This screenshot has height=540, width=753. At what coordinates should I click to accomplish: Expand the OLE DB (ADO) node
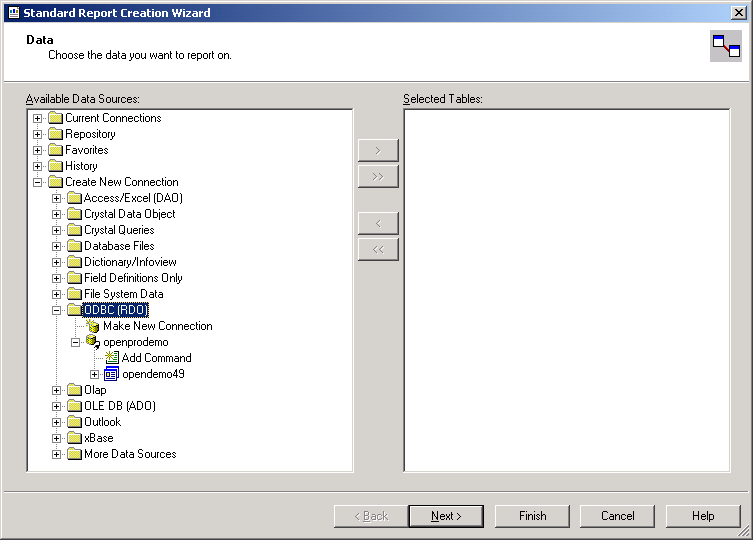[57, 406]
